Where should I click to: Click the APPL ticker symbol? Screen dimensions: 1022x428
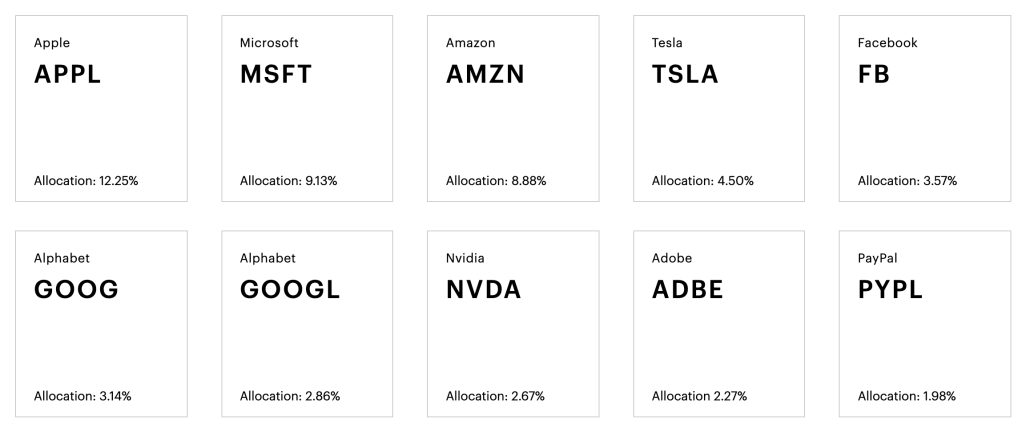[x=68, y=75]
